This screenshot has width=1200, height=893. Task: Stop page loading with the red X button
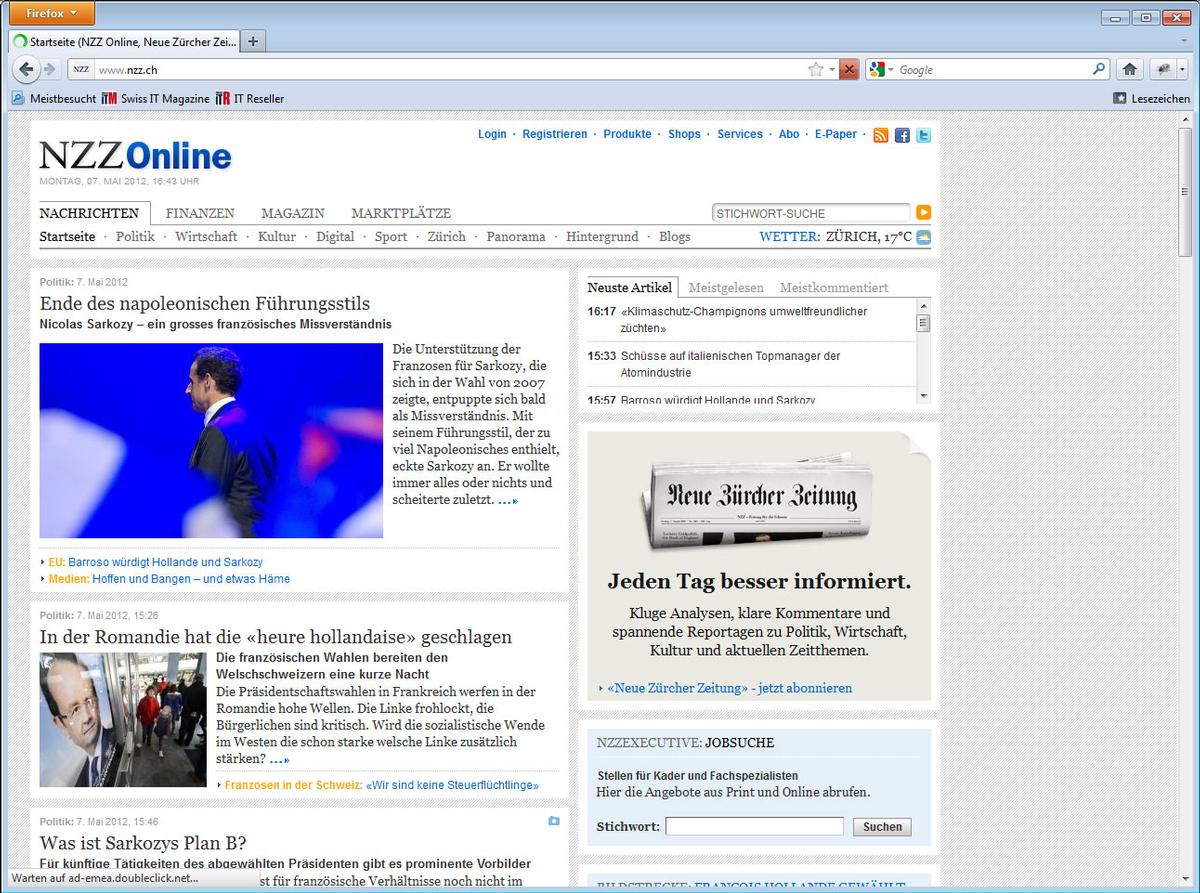pyautogui.click(x=848, y=69)
